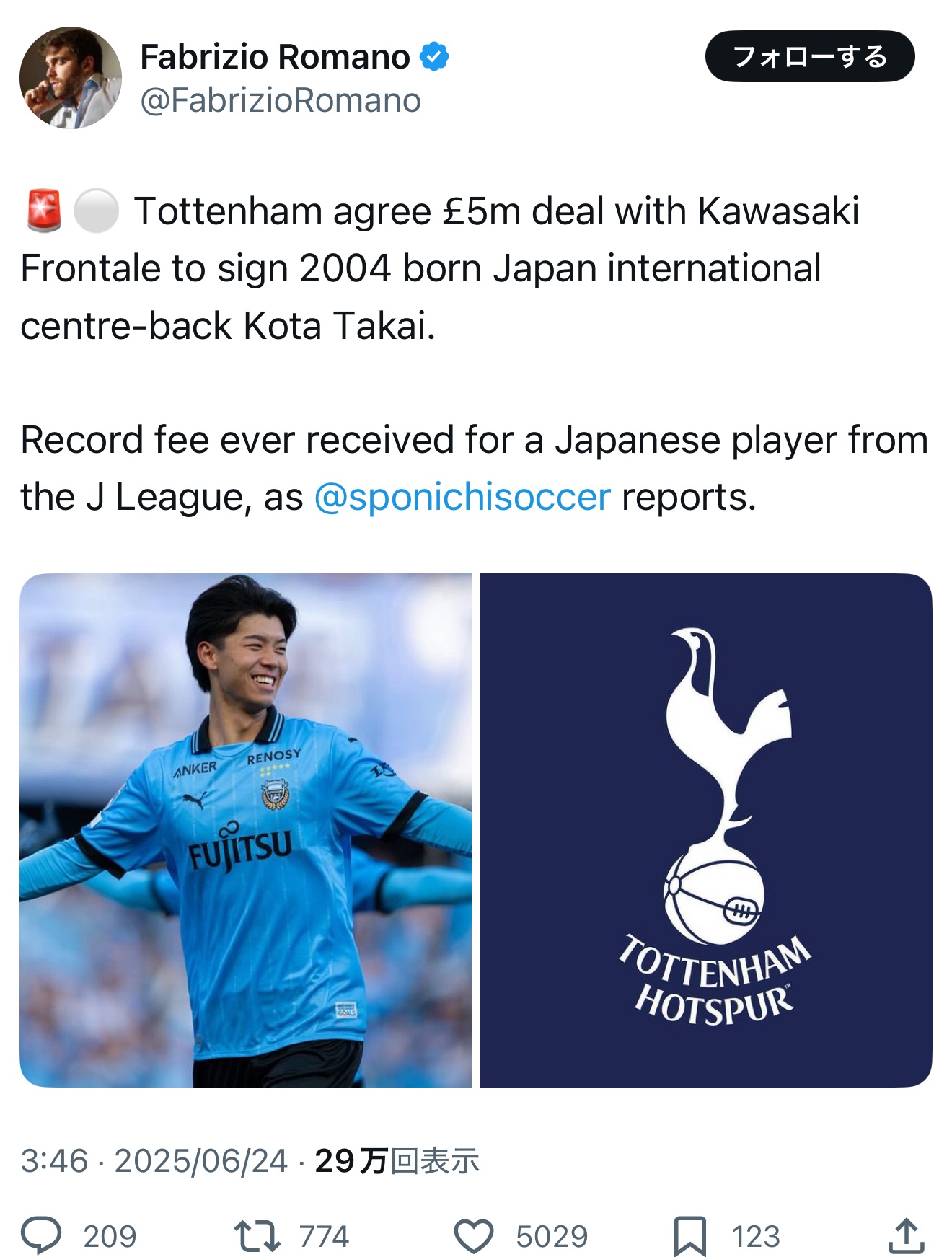Open the 774 reposts count
The height and width of the screenshot is (1257, 952).
324,1236
